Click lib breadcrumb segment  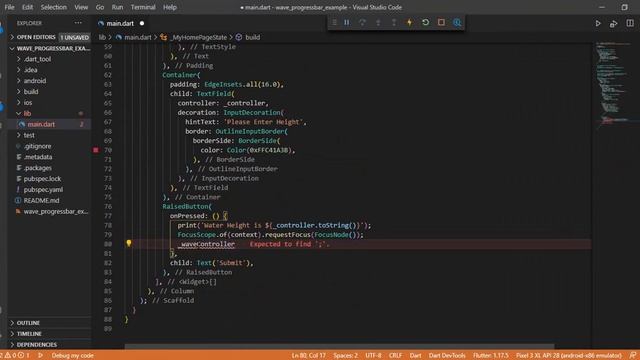point(102,37)
